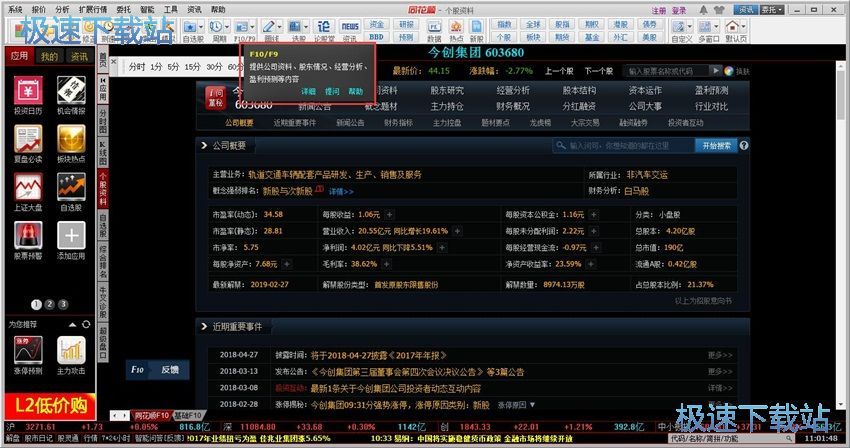Click the F10/F9 toolbar icon

coord(241,27)
